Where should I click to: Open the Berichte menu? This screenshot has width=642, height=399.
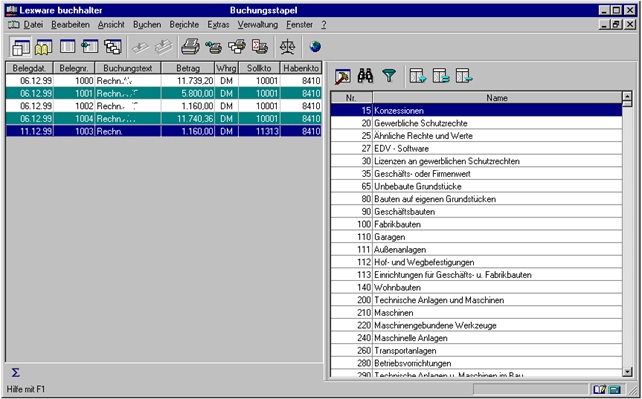[x=184, y=25]
